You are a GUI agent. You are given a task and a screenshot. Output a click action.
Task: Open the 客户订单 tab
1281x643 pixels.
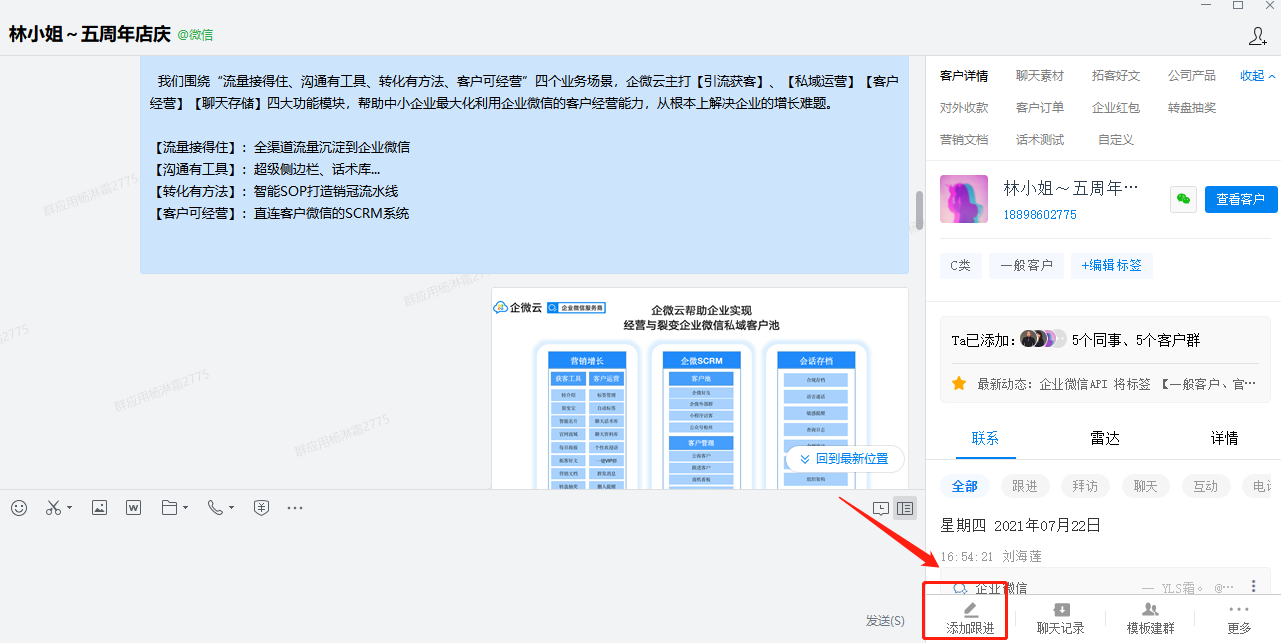[1040, 108]
